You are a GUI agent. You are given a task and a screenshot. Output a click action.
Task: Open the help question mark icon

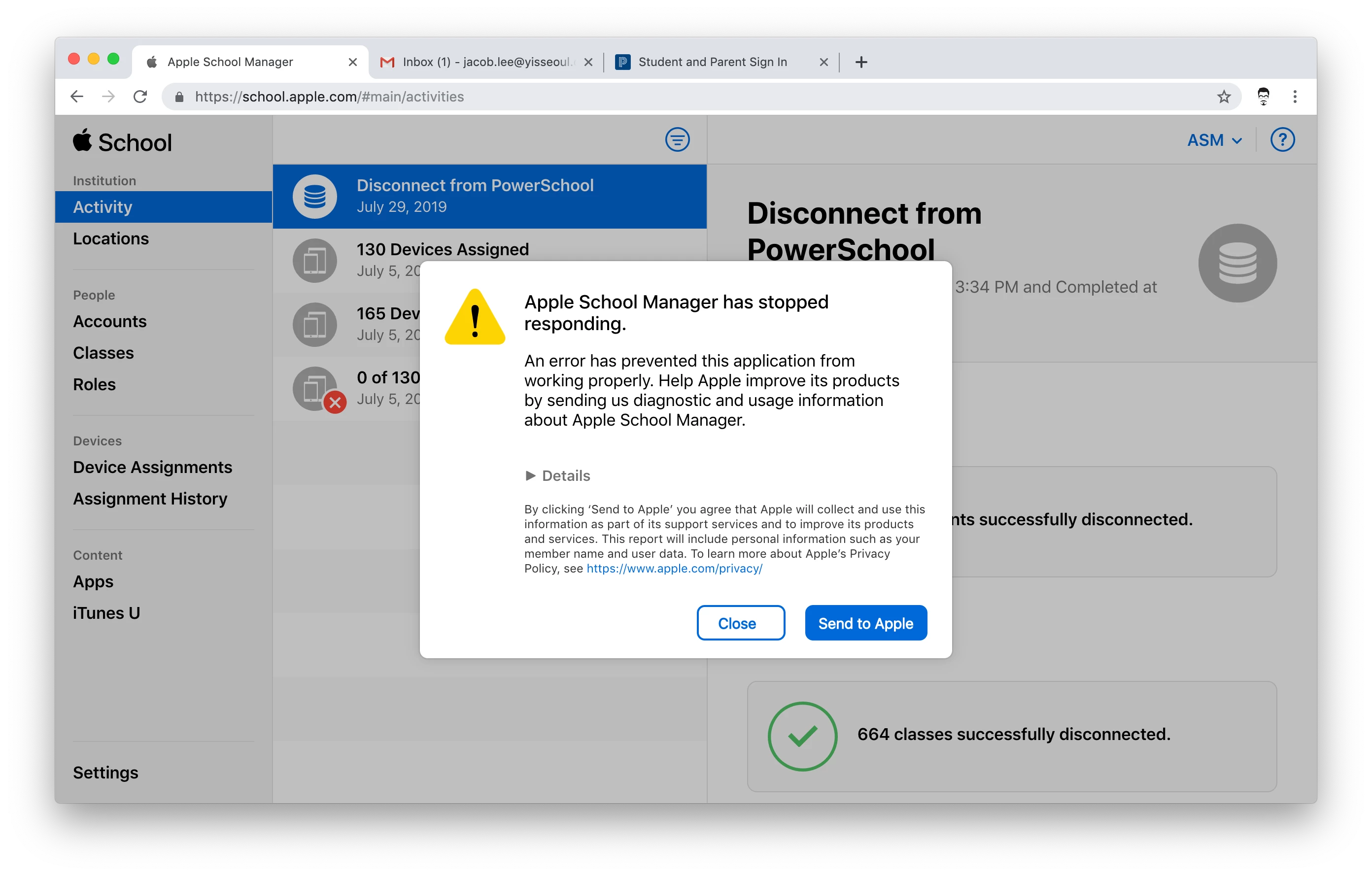click(1282, 139)
